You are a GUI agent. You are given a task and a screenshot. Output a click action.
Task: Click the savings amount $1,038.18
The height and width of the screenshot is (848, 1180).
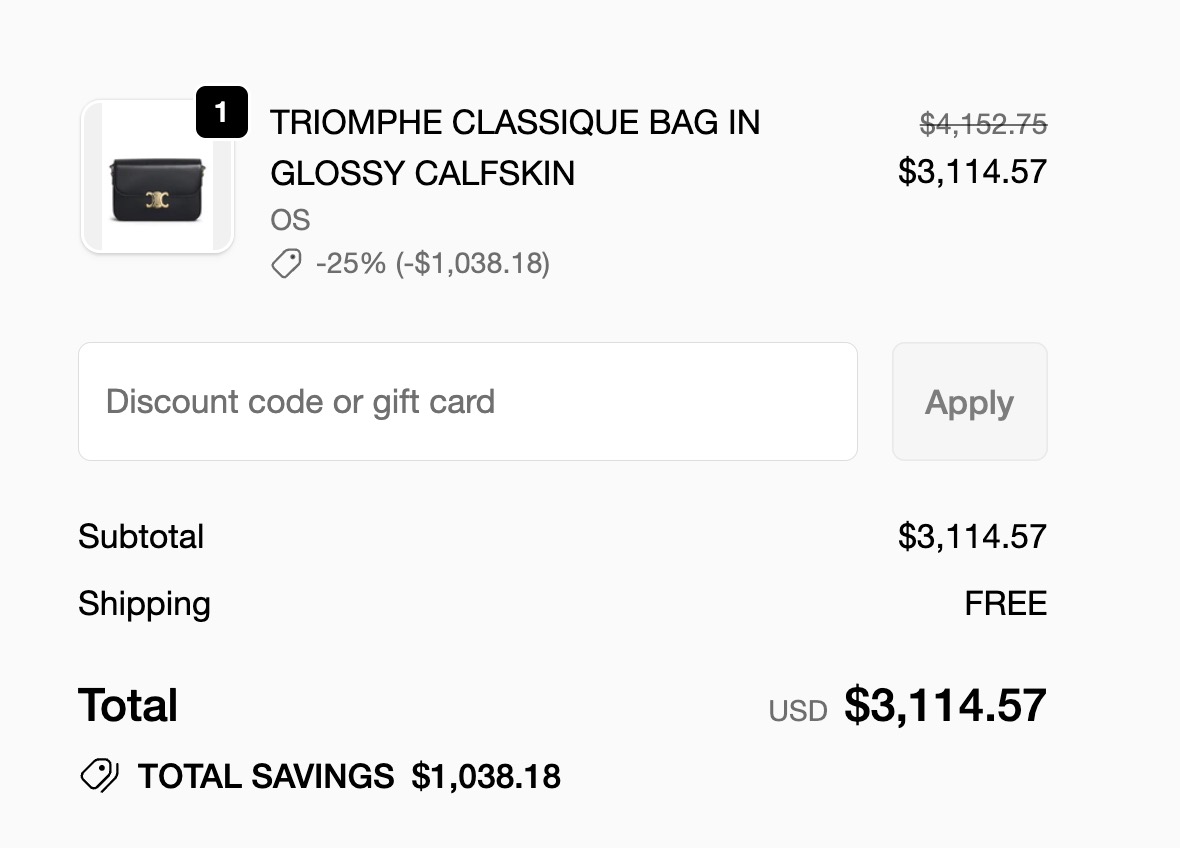486,776
